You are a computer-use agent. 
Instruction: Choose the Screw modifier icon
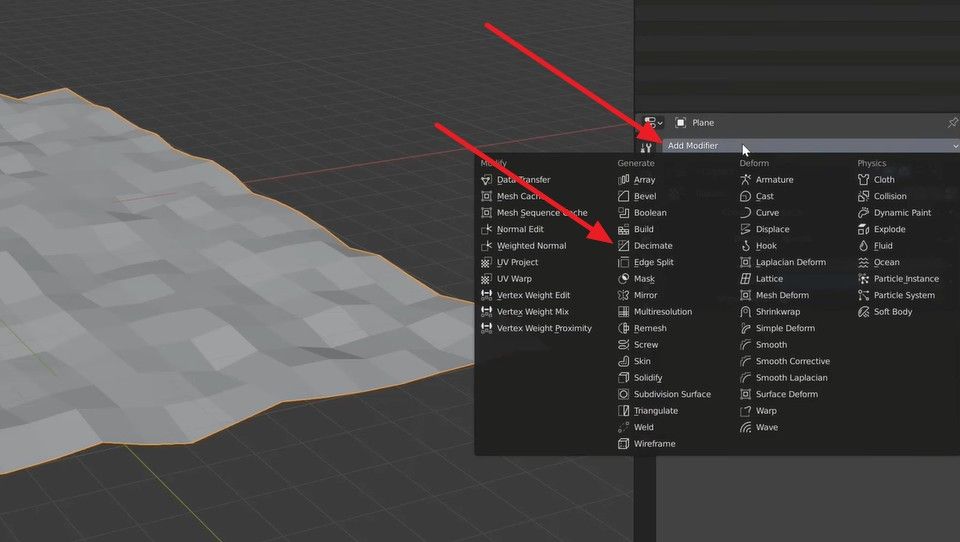[623, 345]
